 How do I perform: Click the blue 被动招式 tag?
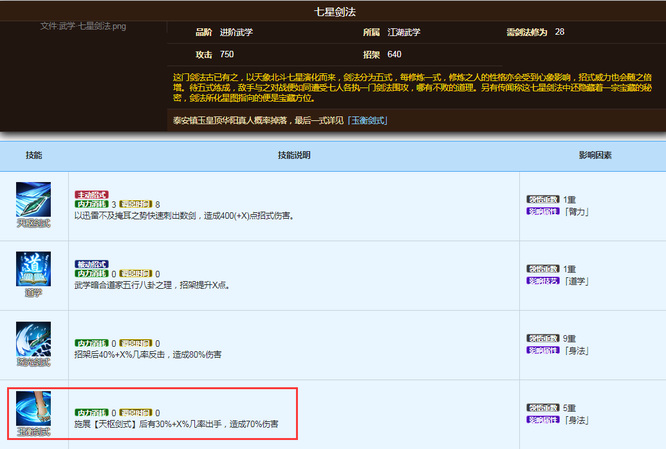[91, 264]
